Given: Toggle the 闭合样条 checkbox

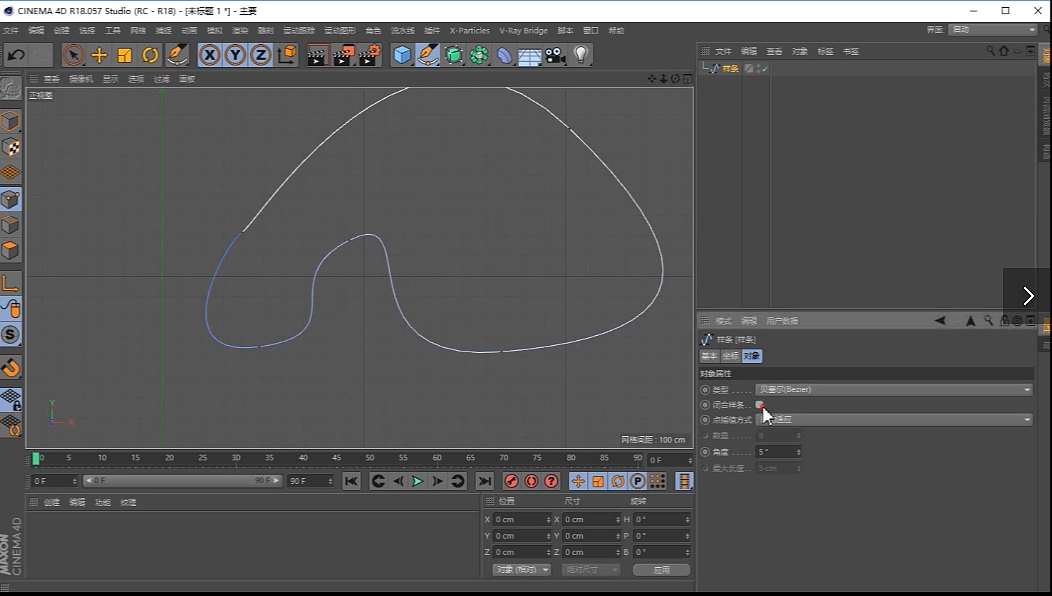Looking at the screenshot, I should tap(760, 405).
